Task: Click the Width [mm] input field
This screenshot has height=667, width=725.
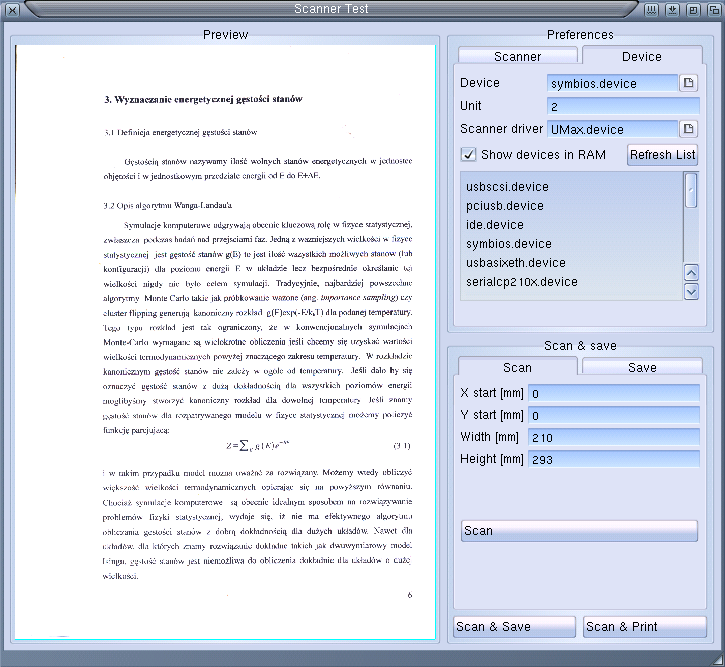Action: (x=614, y=437)
